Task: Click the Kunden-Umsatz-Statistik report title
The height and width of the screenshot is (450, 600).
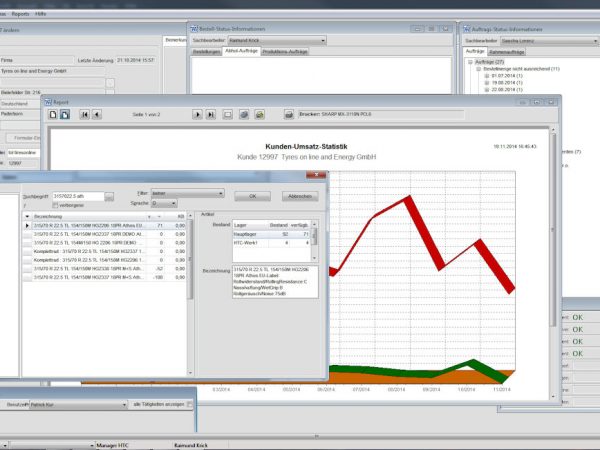Action: (307, 147)
